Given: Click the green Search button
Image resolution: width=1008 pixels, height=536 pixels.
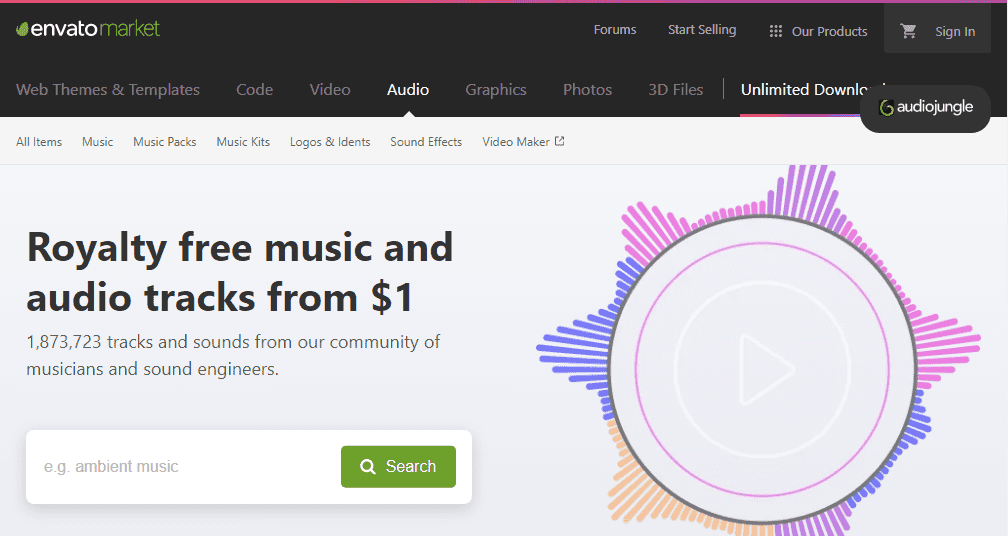Looking at the screenshot, I should (x=398, y=466).
